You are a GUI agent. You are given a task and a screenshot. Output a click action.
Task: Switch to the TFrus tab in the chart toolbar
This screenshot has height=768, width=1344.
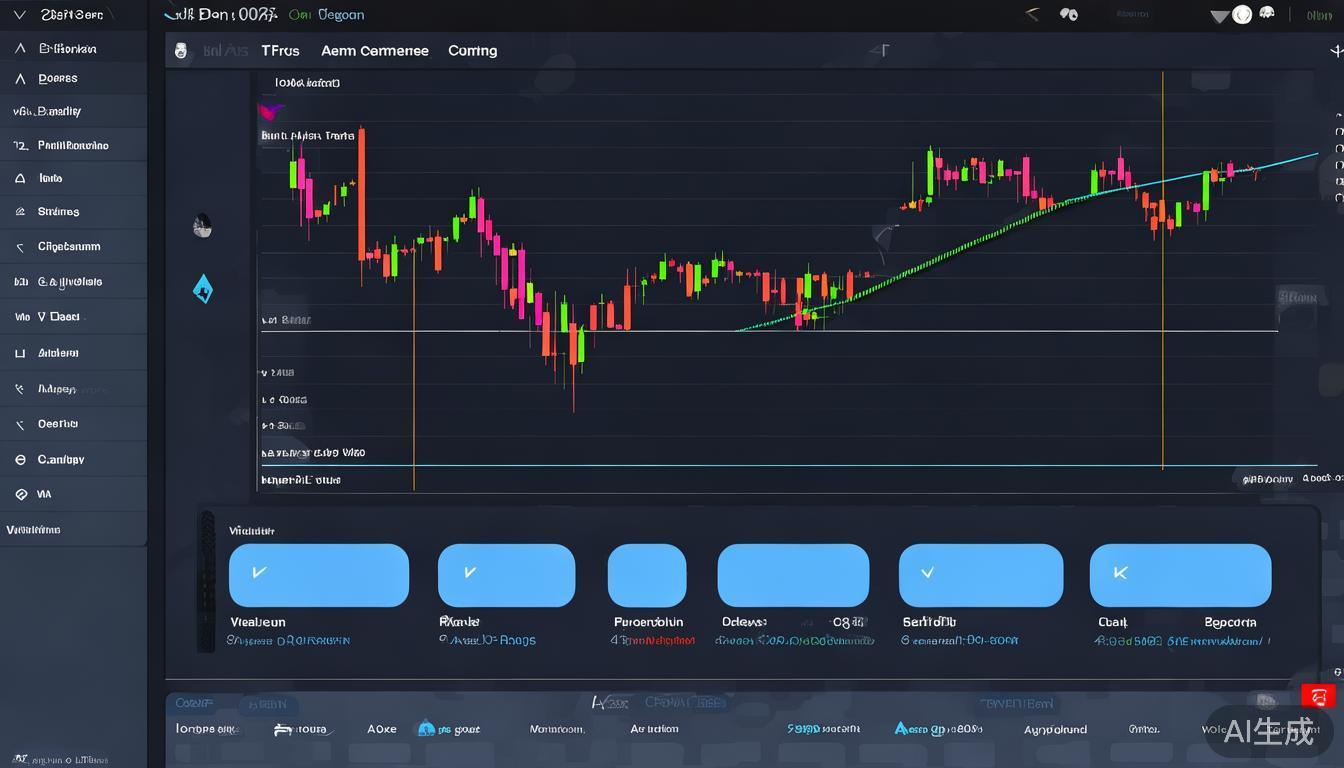pyautogui.click(x=280, y=50)
